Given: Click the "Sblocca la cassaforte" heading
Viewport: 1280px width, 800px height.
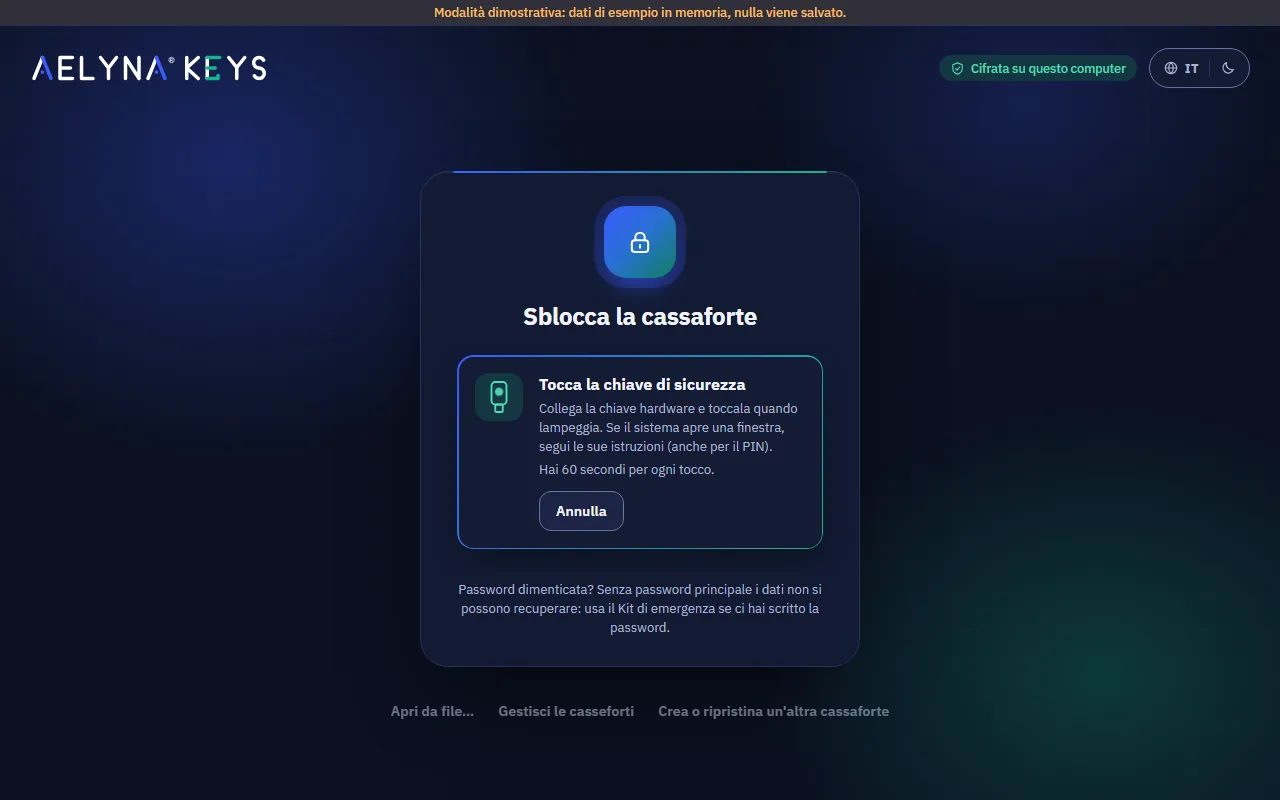Looking at the screenshot, I should point(640,317).
